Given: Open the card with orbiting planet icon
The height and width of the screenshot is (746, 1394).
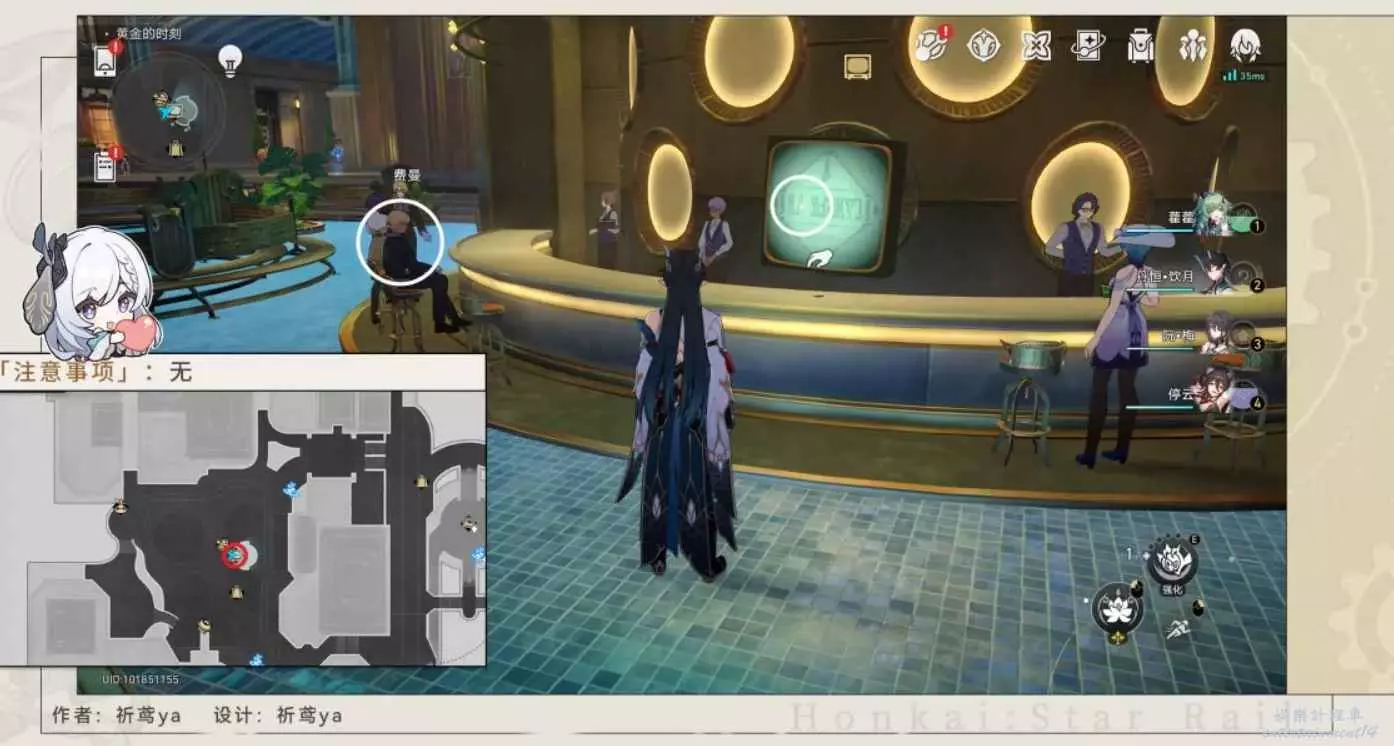Looking at the screenshot, I should [x=1087, y=45].
